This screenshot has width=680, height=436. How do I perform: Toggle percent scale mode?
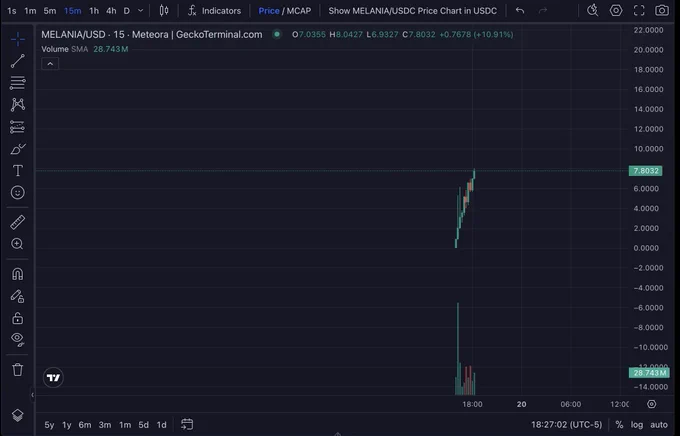pos(619,425)
